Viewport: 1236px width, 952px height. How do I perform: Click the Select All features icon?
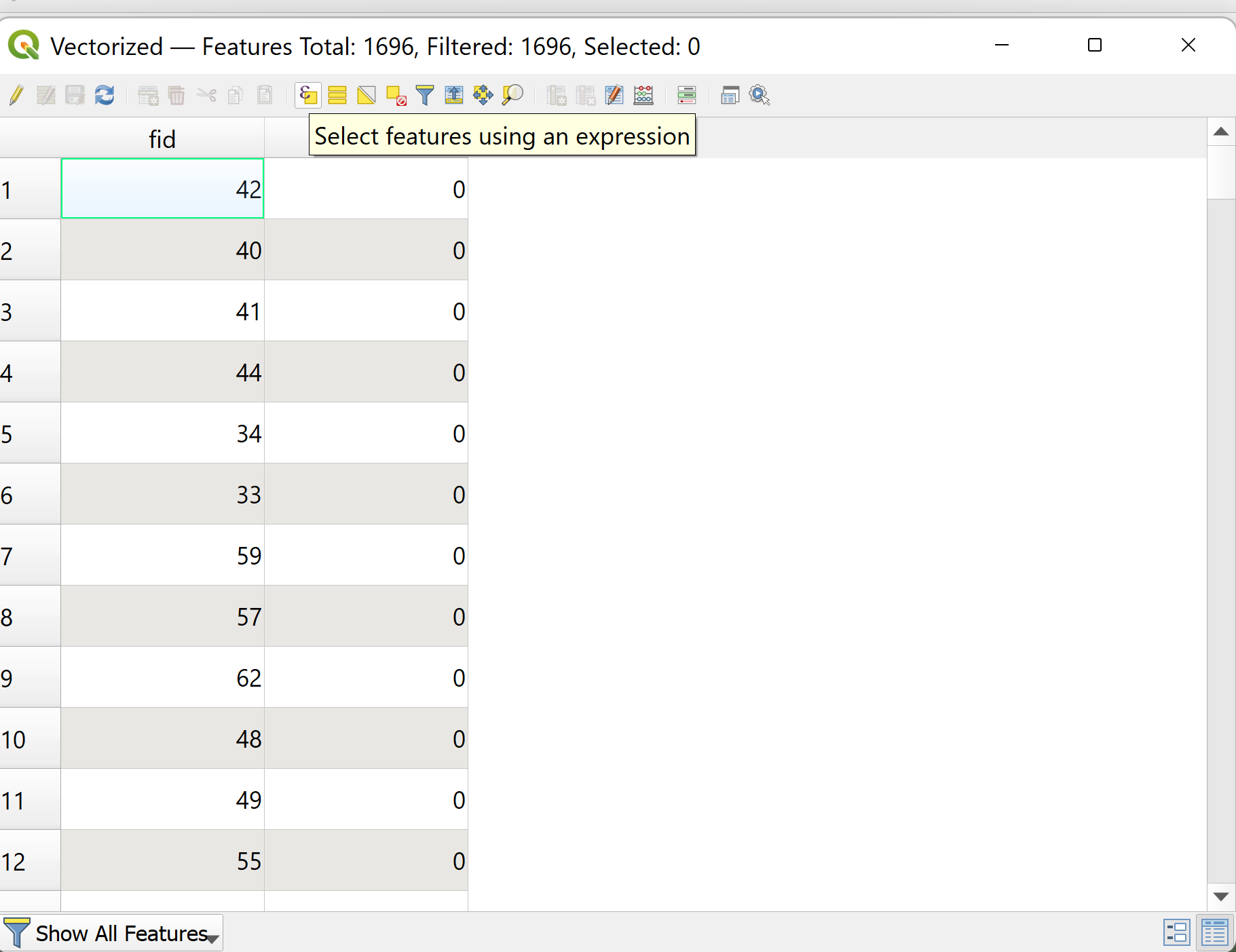pyautogui.click(x=337, y=95)
